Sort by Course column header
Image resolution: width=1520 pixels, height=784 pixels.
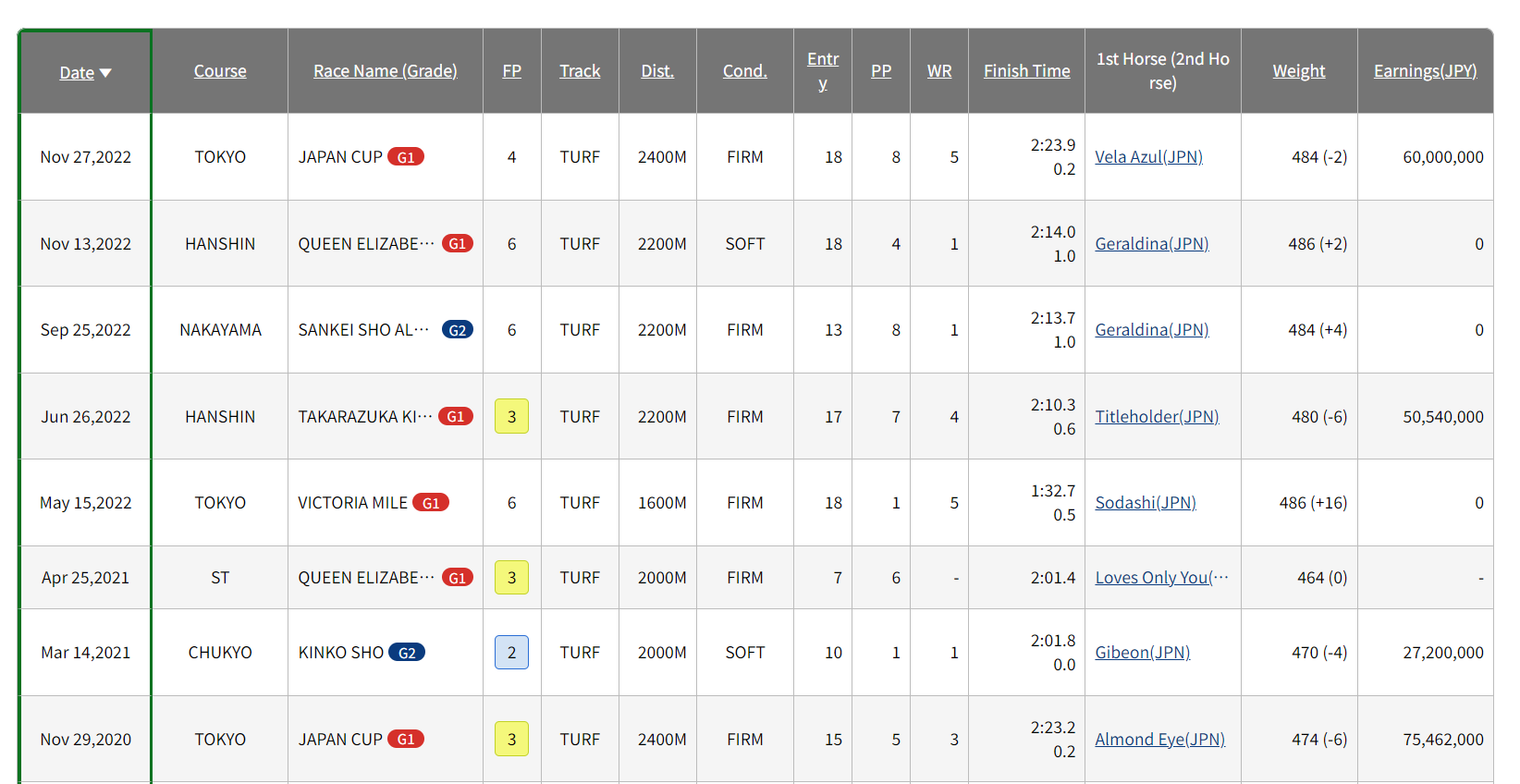click(x=220, y=71)
